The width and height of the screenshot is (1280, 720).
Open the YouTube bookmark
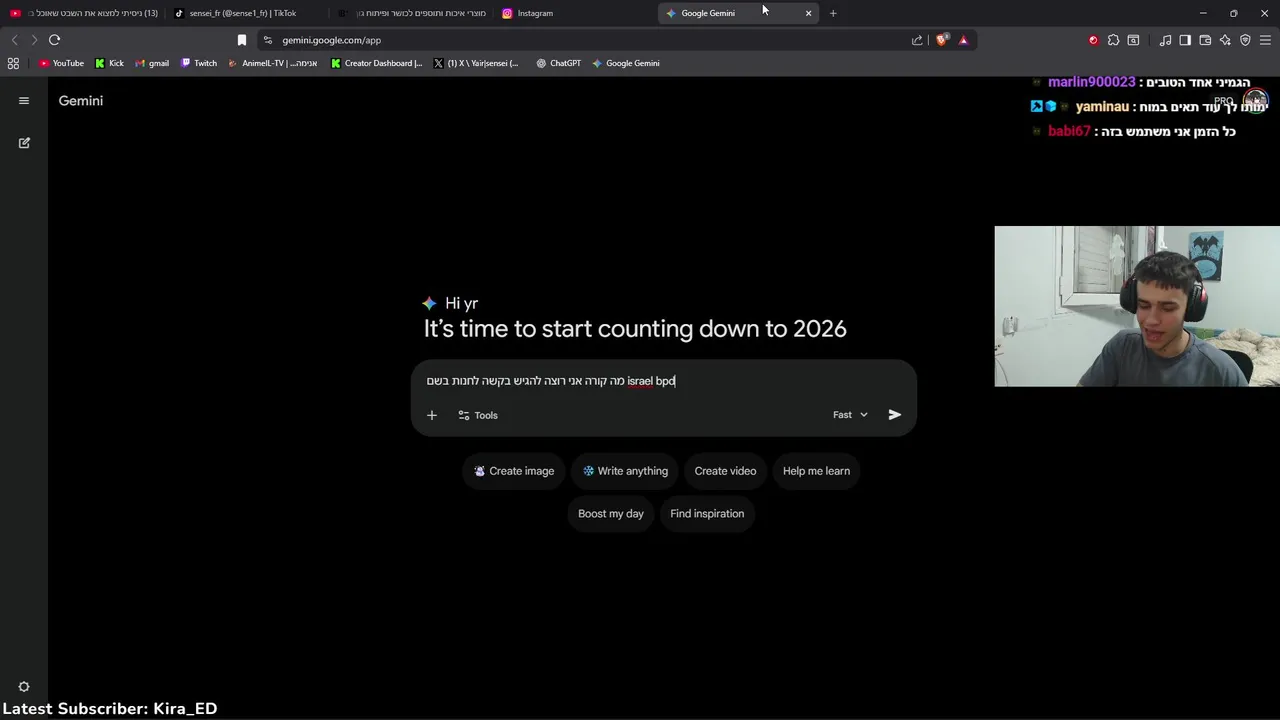(61, 63)
